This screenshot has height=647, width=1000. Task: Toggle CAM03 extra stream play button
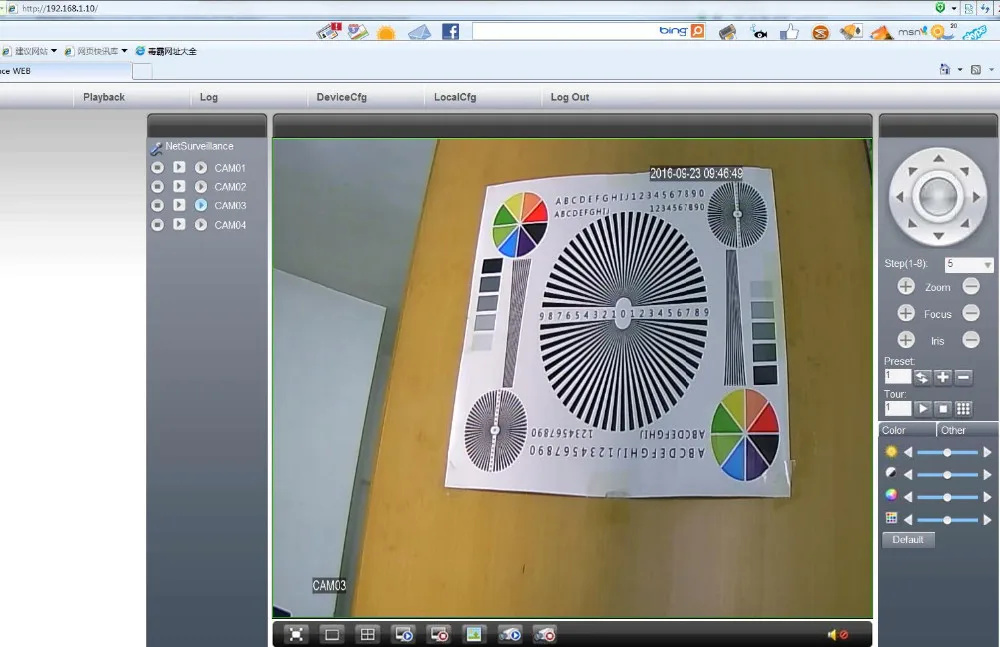[201, 205]
